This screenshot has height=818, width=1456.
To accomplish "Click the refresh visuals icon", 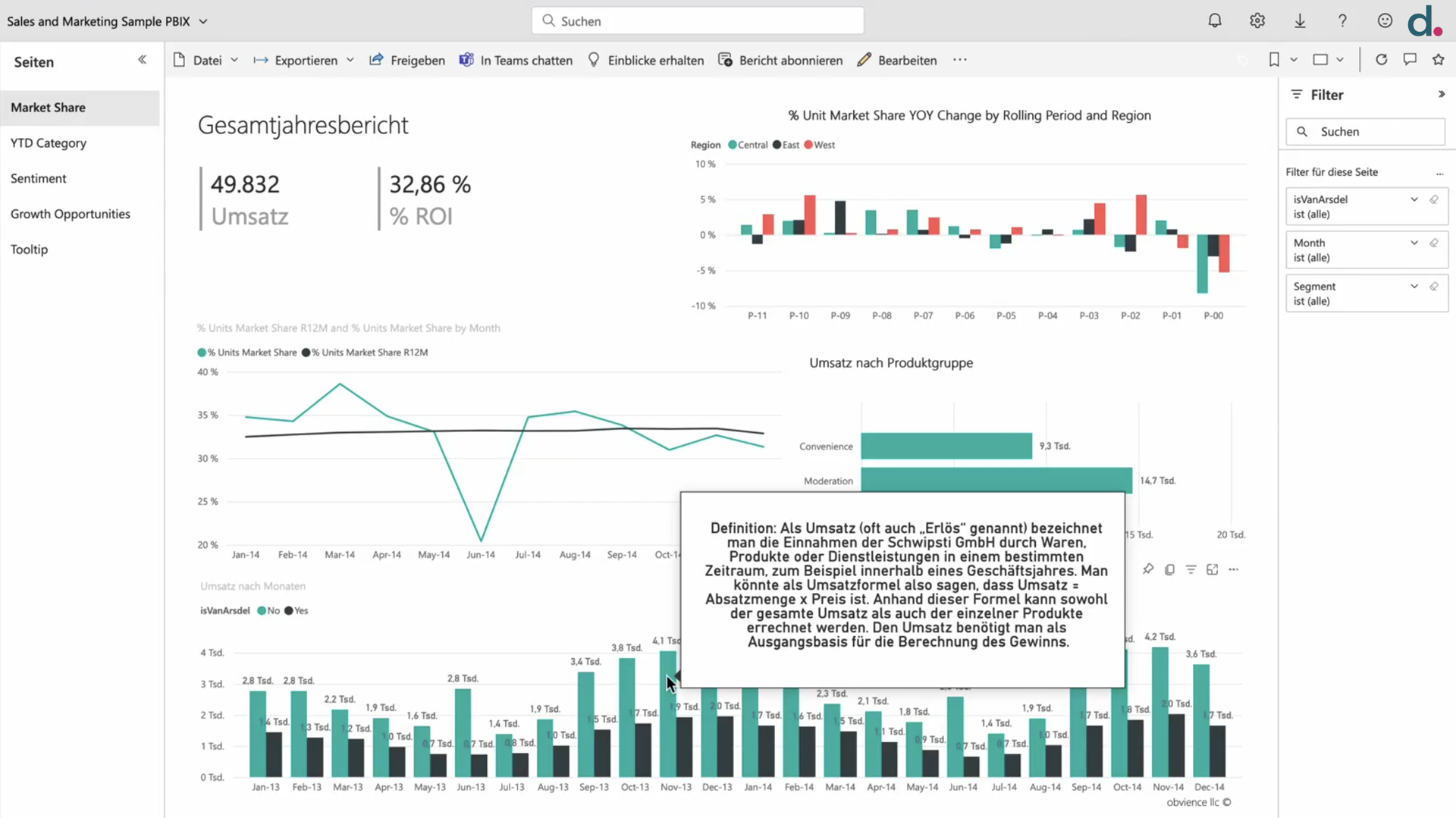I will pos(1381,60).
